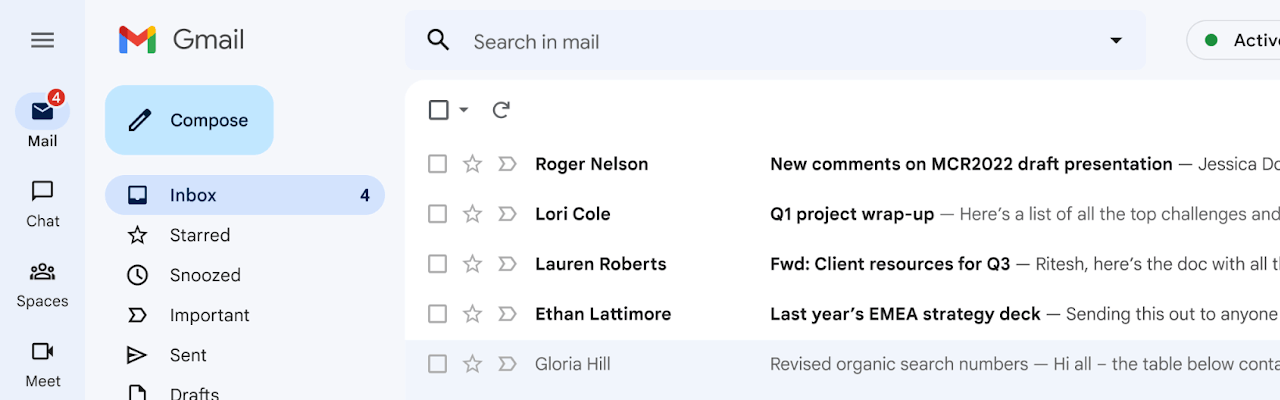Click the search magnifier icon
This screenshot has width=1280, height=400.
(438, 40)
